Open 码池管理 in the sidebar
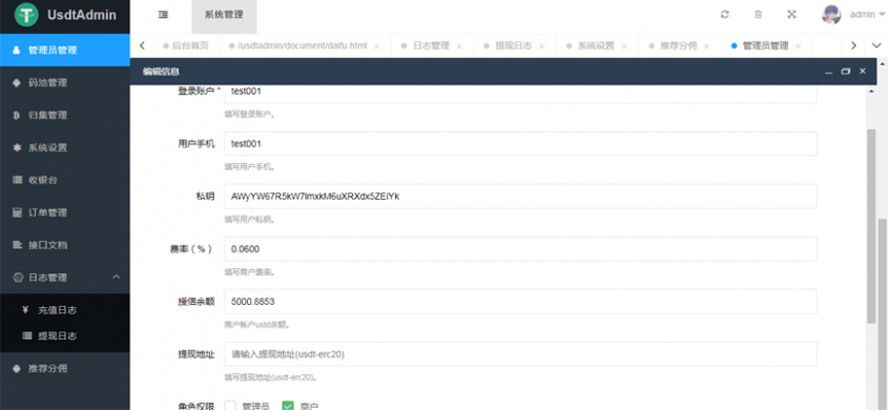 (x=65, y=83)
